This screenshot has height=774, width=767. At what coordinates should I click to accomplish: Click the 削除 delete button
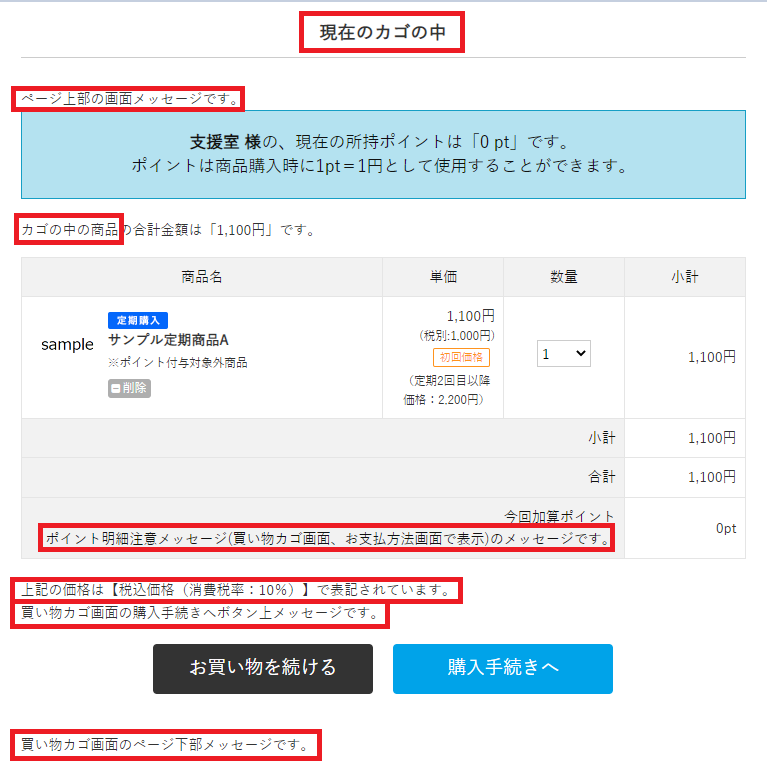coord(129,388)
